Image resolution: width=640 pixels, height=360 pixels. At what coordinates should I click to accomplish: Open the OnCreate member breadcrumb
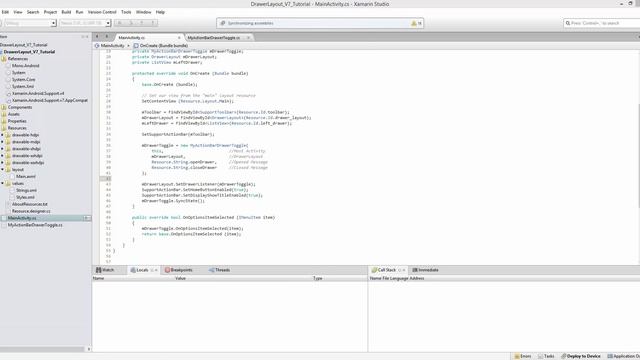[161, 46]
